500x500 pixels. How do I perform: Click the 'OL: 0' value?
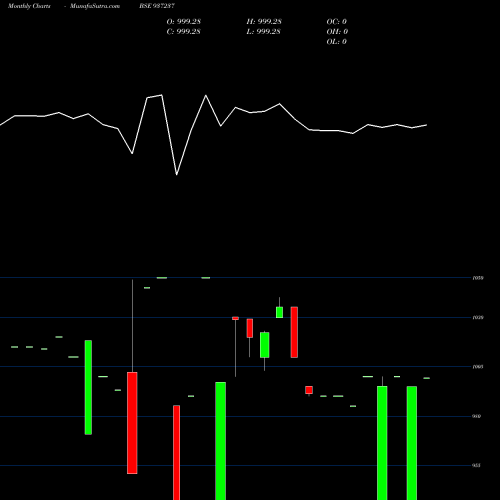(x=337, y=42)
